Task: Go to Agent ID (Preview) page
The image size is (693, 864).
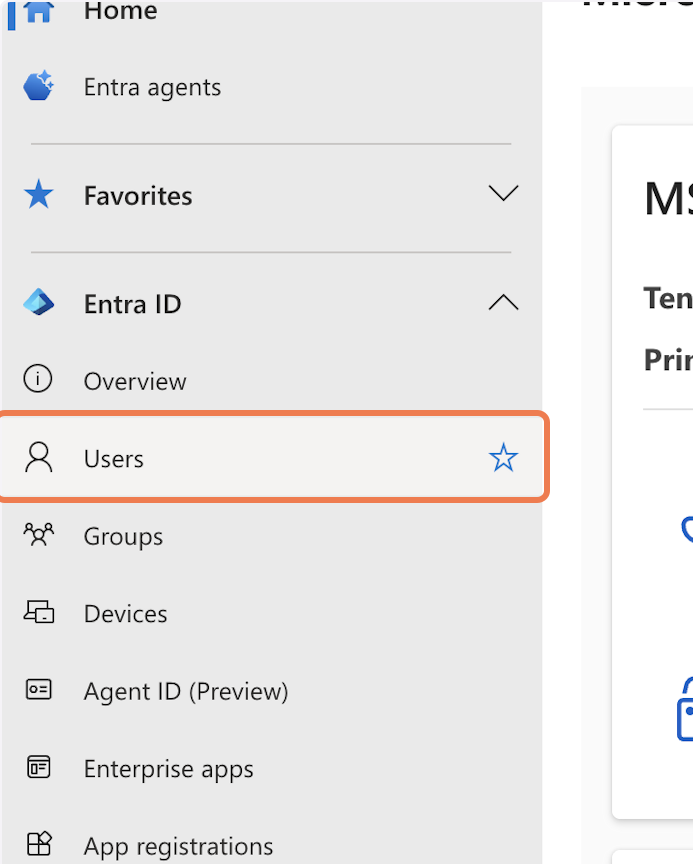Action: tap(186, 691)
